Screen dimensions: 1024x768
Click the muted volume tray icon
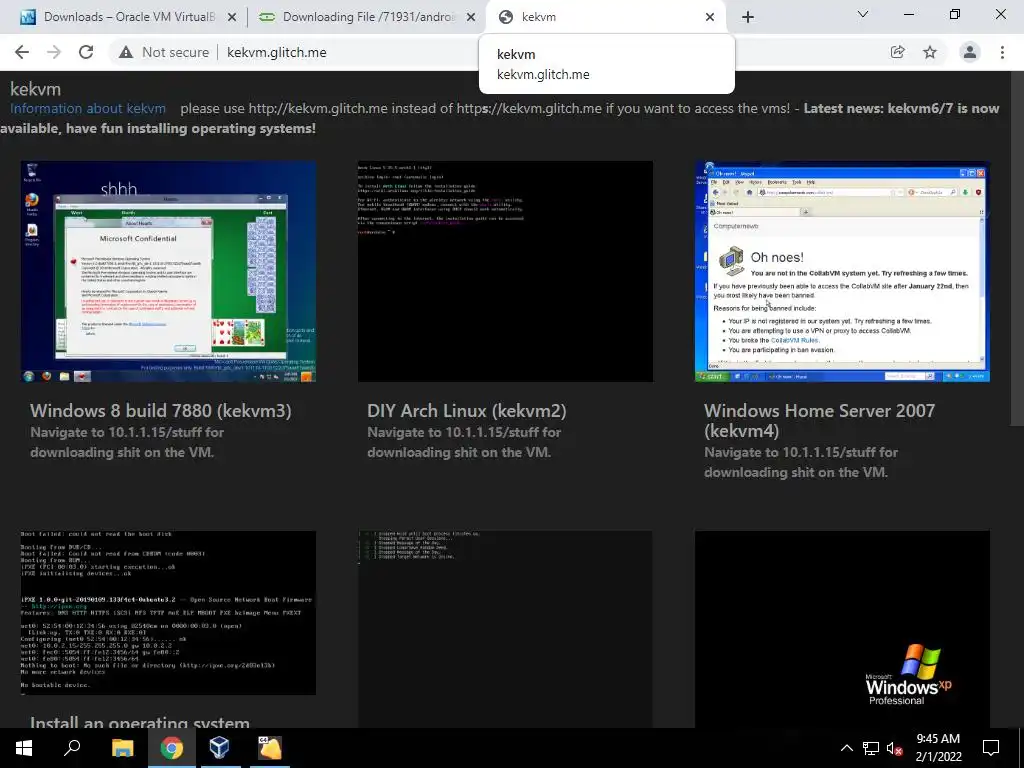895,748
